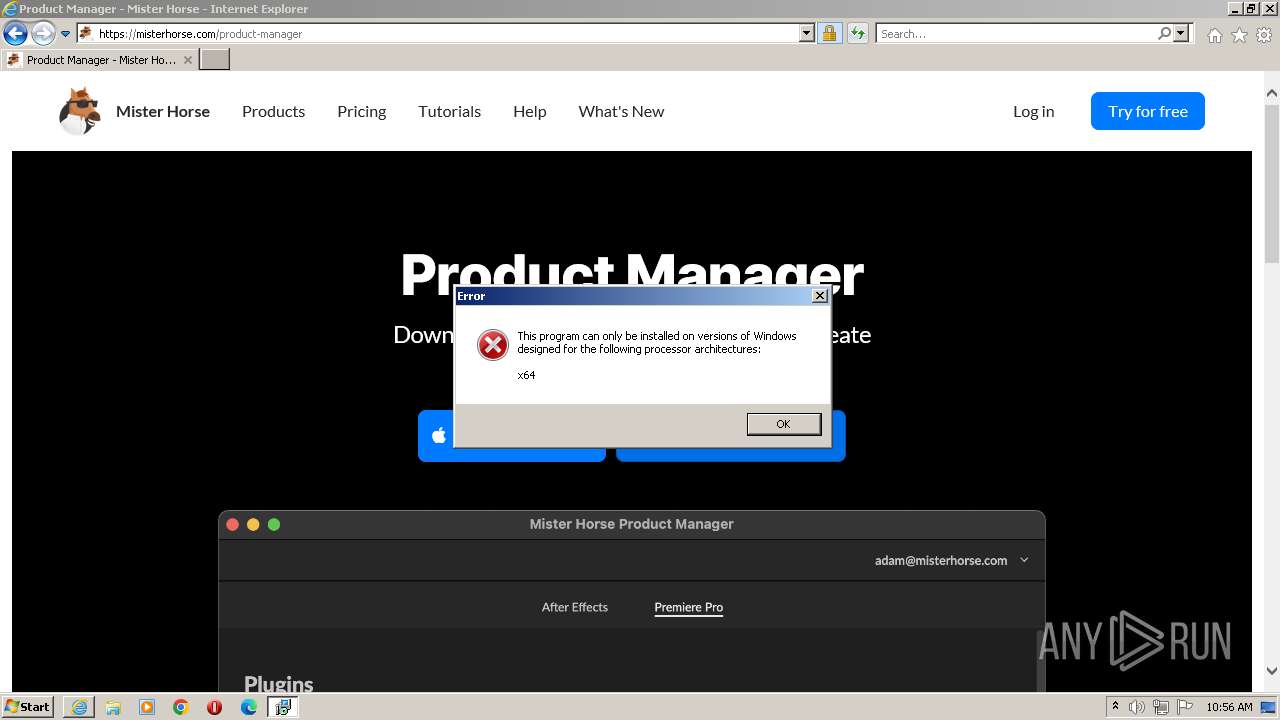Screen dimensions: 1280x720
Task: Click the Mister Horse Product Manager title
Action: point(631,524)
